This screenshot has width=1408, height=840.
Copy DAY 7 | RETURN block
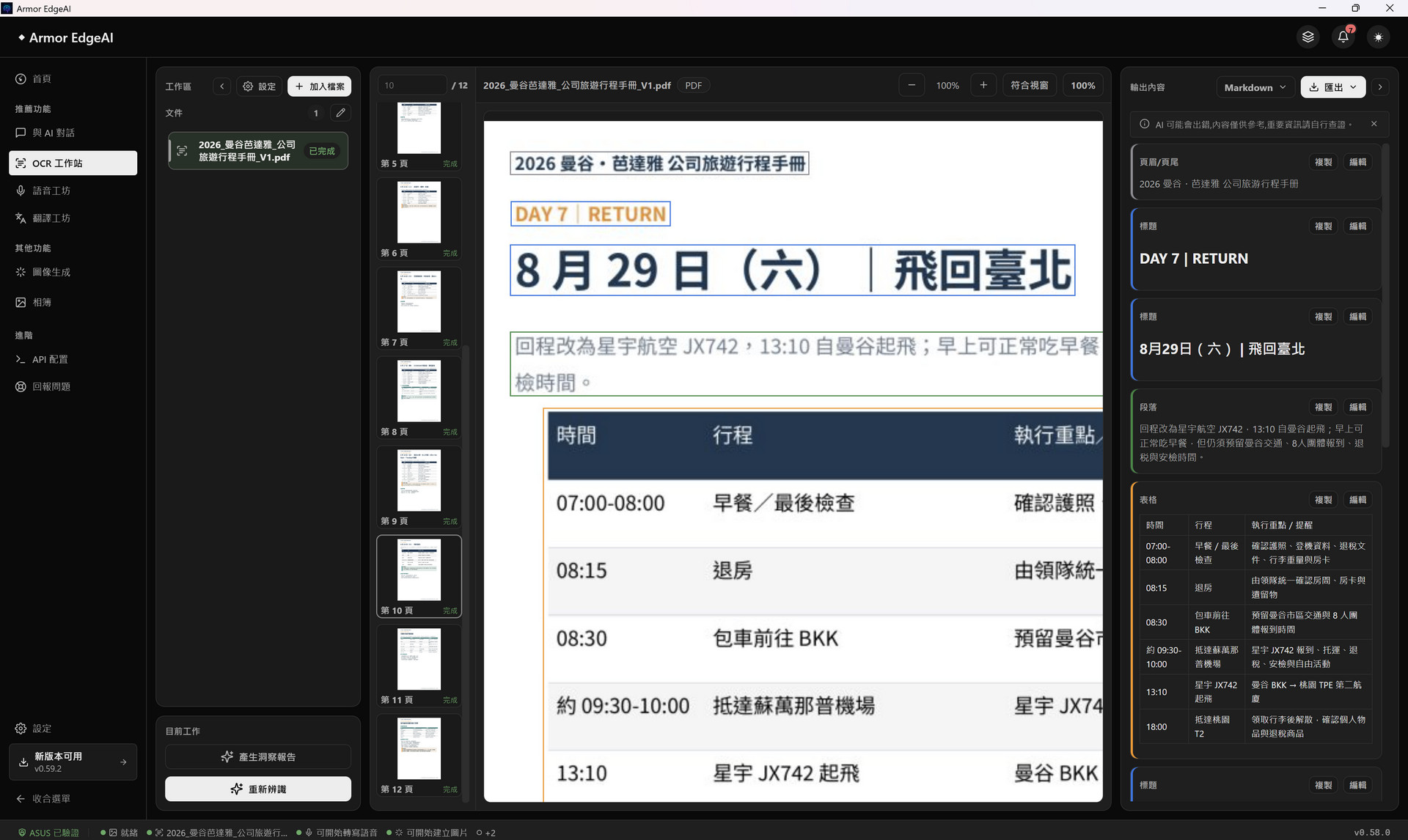point(1324,226)
